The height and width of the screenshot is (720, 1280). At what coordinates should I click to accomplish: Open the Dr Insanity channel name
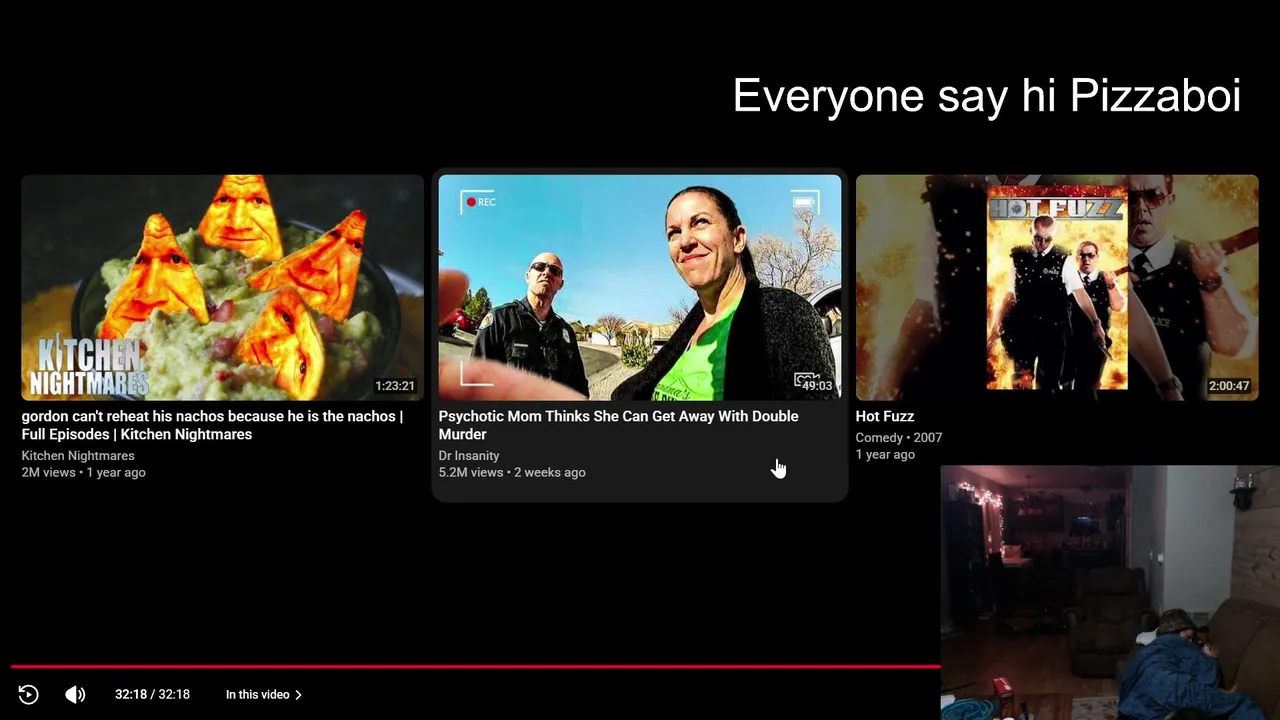coord(469,455)
